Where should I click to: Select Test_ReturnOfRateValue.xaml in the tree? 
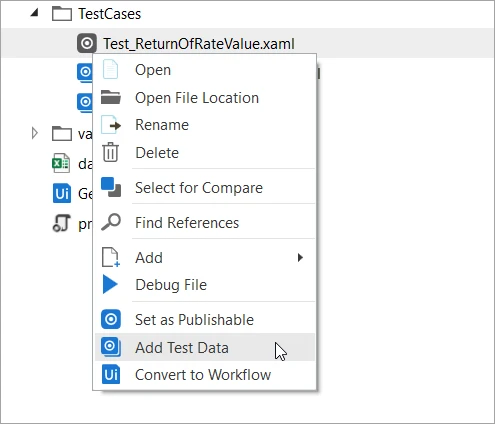[x=199, y=44]
